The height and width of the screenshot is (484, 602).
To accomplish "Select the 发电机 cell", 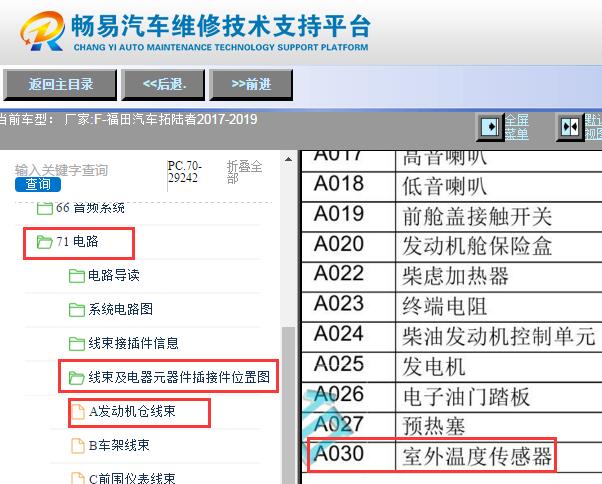I will [499, 367].
